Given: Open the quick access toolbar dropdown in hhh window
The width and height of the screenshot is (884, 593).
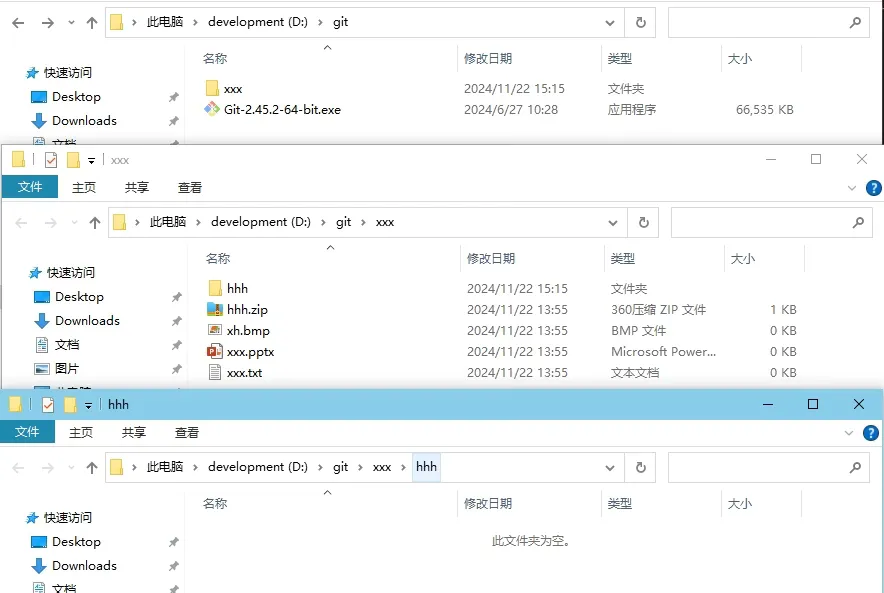Looking at the screenshot, I should (x=89, y=405).
